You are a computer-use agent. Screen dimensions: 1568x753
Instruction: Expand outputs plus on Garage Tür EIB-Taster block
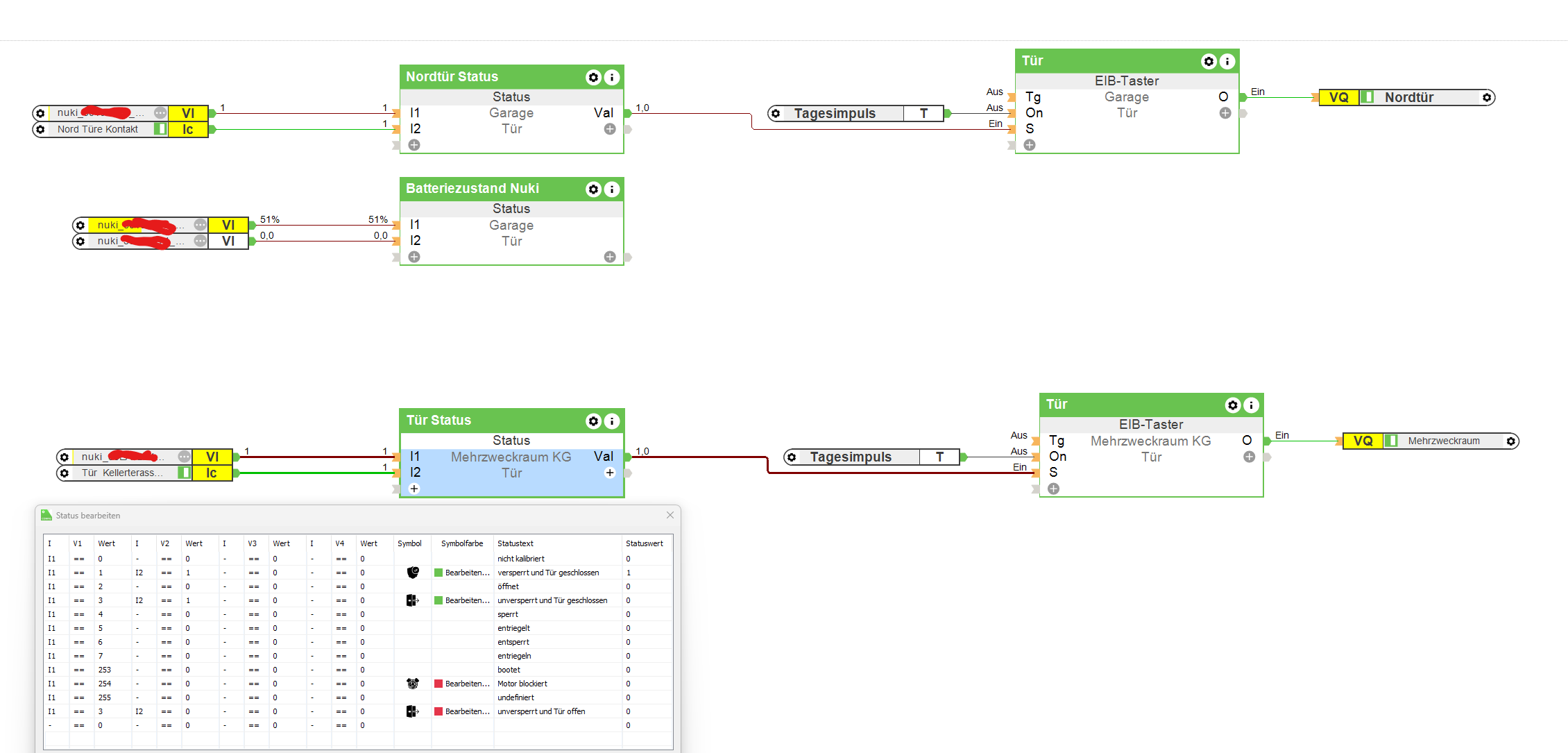pos(1225,113)
